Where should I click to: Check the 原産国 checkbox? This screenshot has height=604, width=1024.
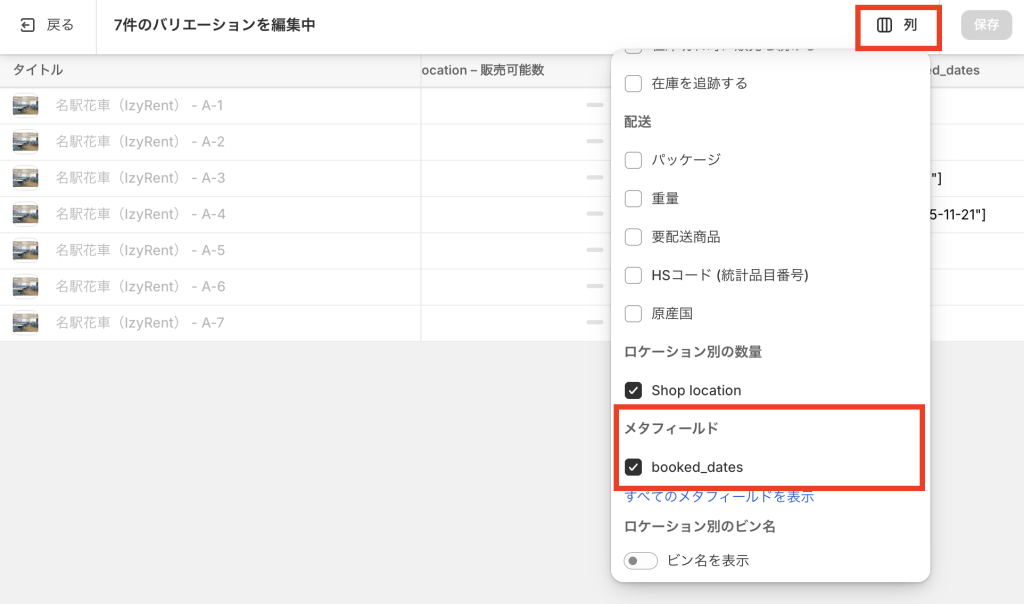click(633, 314)
